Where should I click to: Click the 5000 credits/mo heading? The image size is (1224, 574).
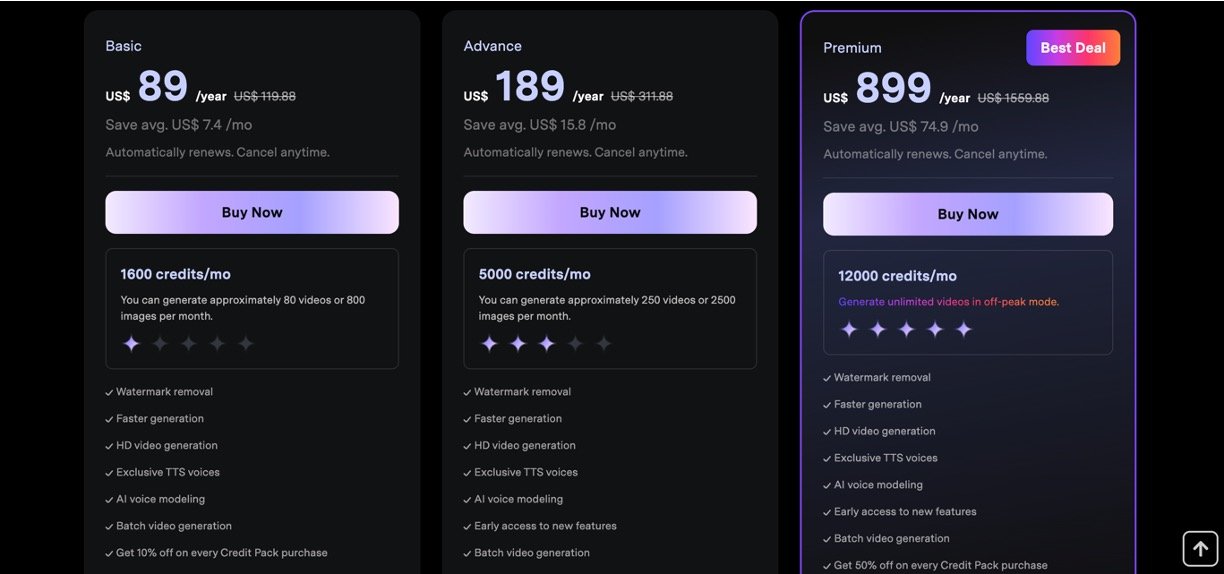[x=534, y=274]
